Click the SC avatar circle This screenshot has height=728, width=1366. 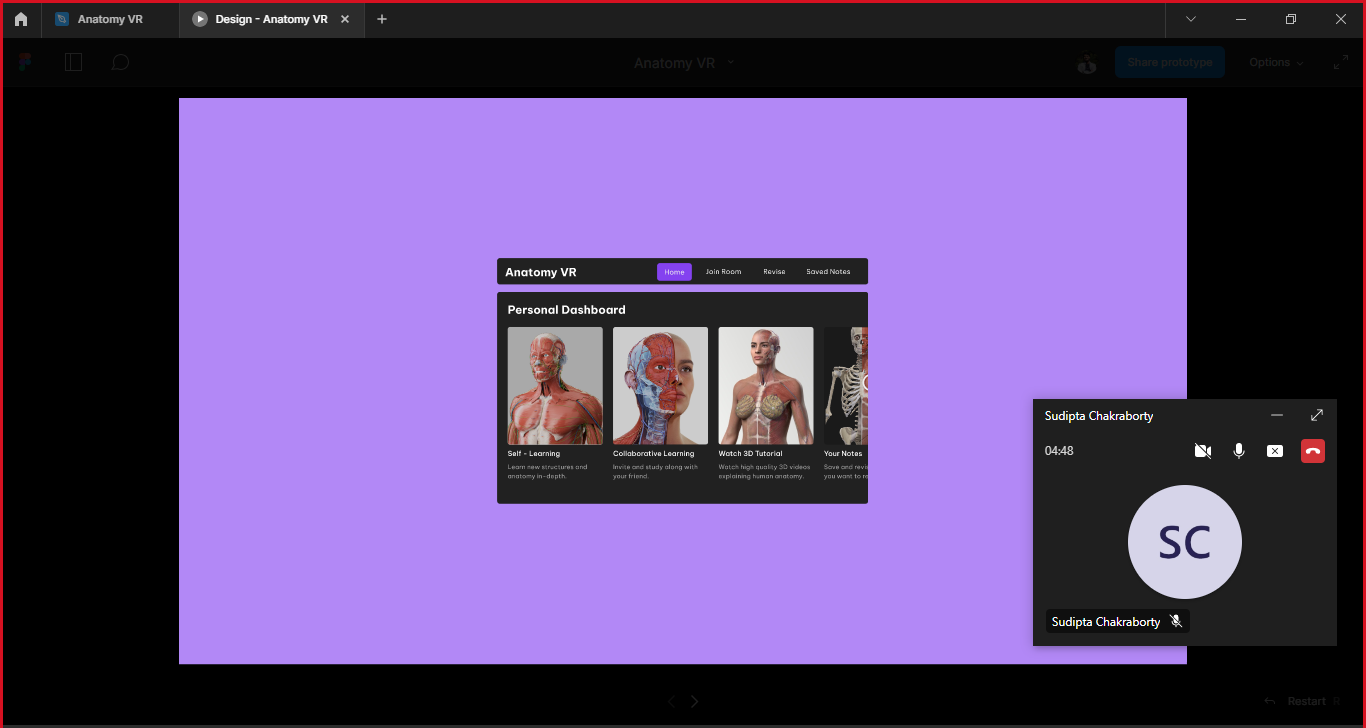(x=1185, y=542)
